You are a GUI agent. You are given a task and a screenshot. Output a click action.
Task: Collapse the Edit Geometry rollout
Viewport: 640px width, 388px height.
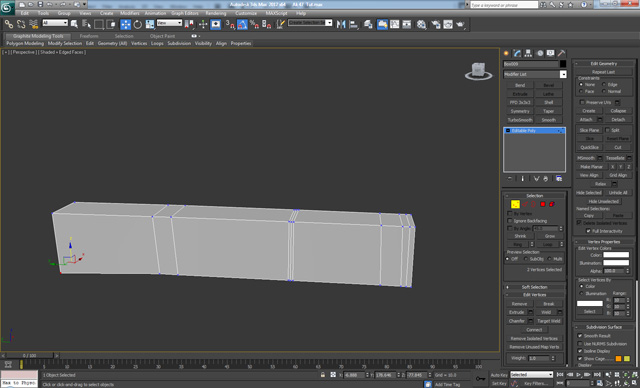[x=604, y=63]
